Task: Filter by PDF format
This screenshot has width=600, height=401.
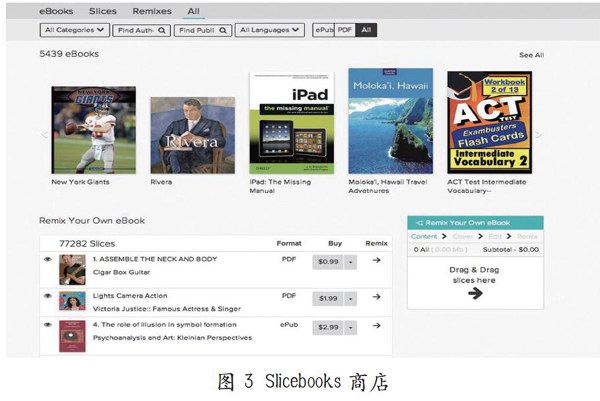Action: (345, 30)
